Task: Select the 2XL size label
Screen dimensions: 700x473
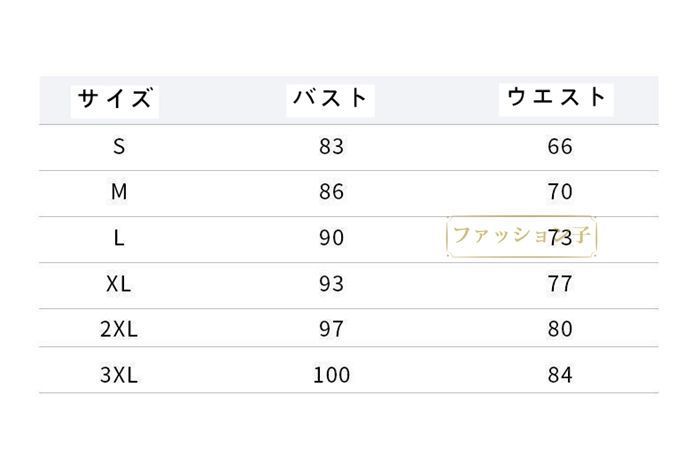Action: 119,329
